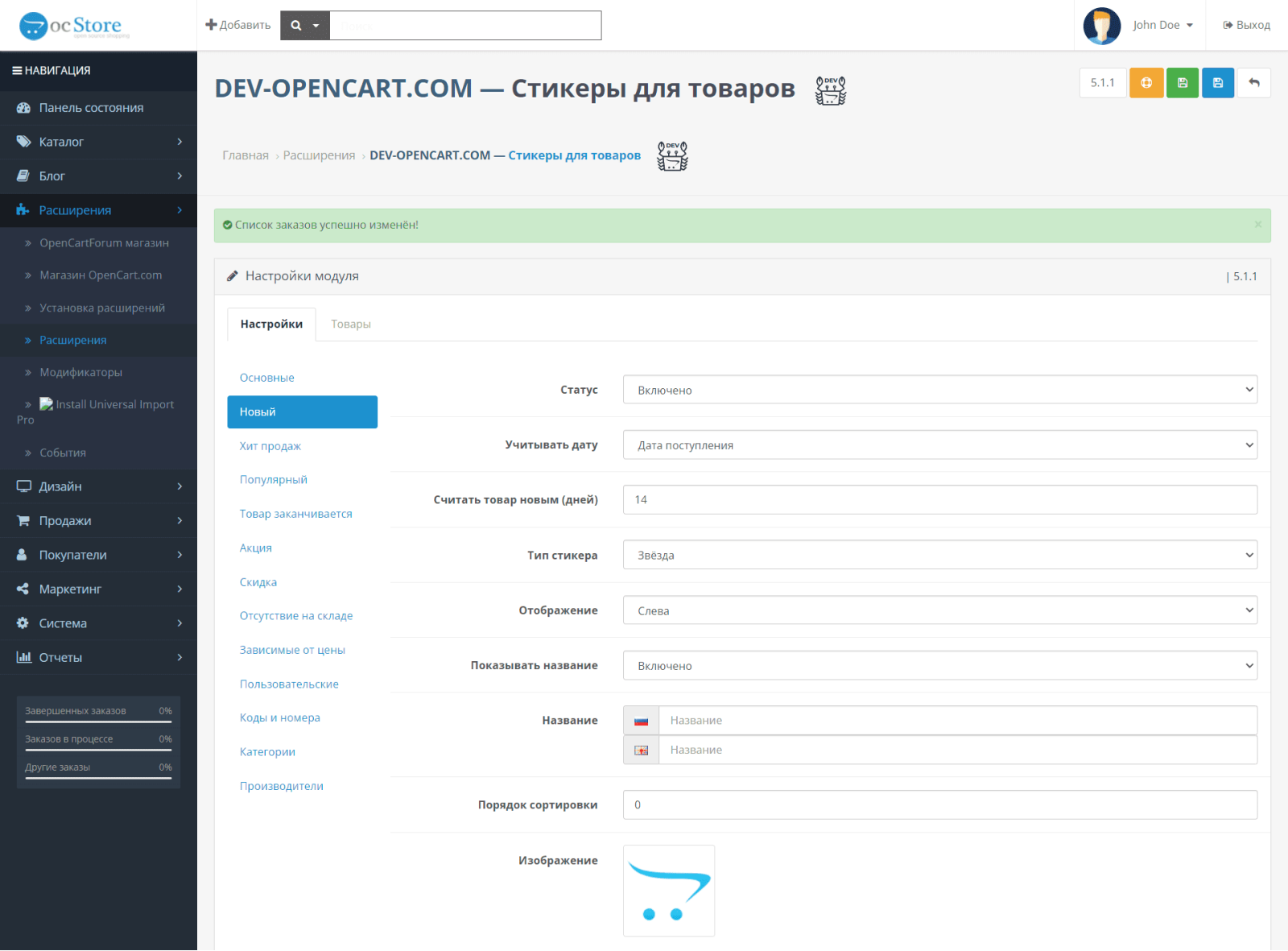Click the Каталог tags icon

click(23, 142)
